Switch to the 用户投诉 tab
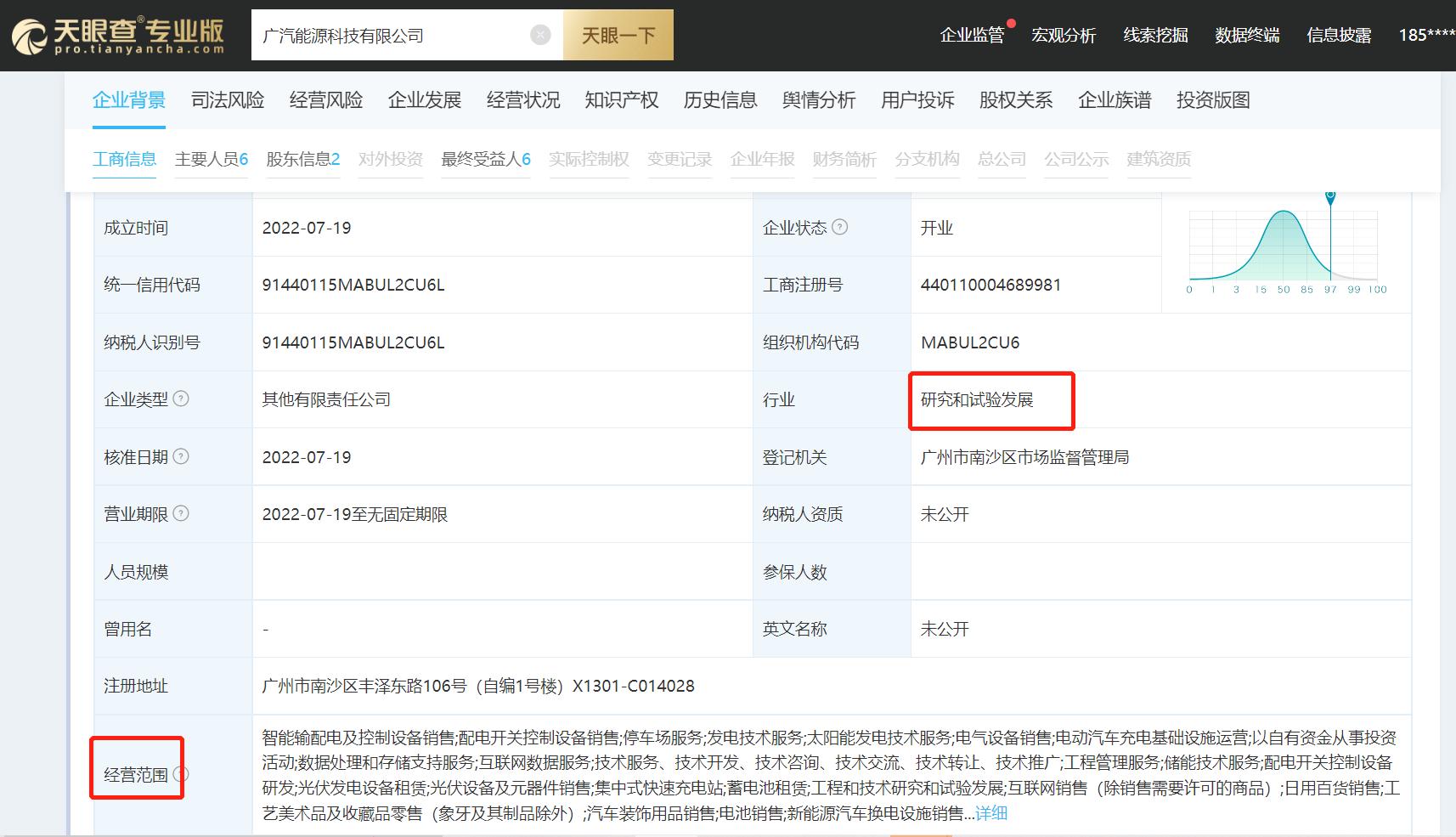The width and height of the screenshot is (1456, 837). tap(917, 100)
